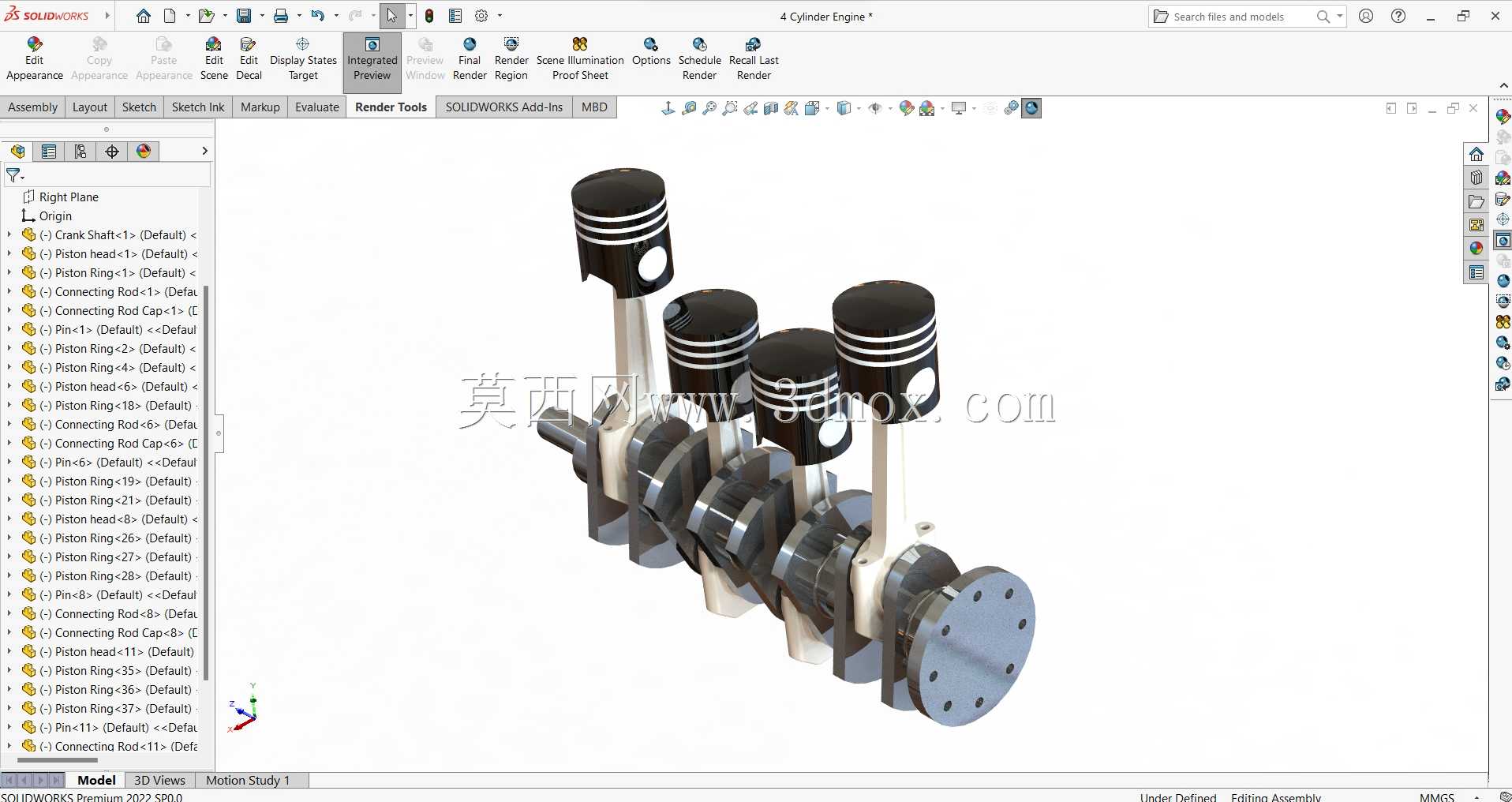Click the Rebuild traffic light icon
The image size is (1512, 802).
(429, 16)
